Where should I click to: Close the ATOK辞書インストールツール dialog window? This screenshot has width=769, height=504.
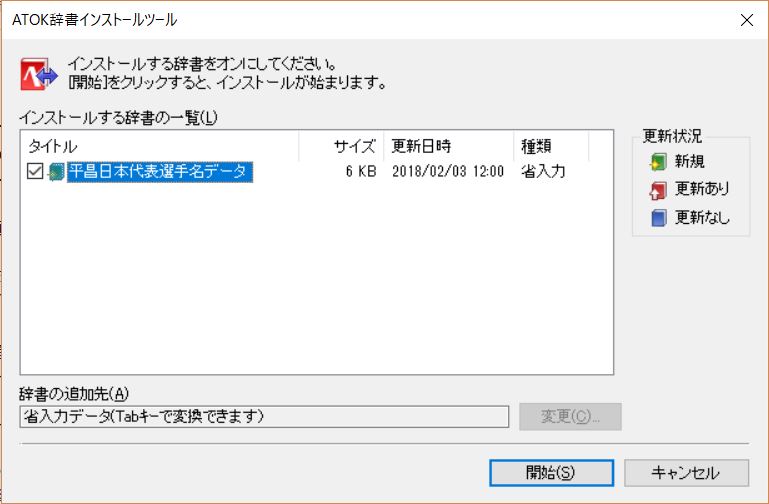[745, 18]
